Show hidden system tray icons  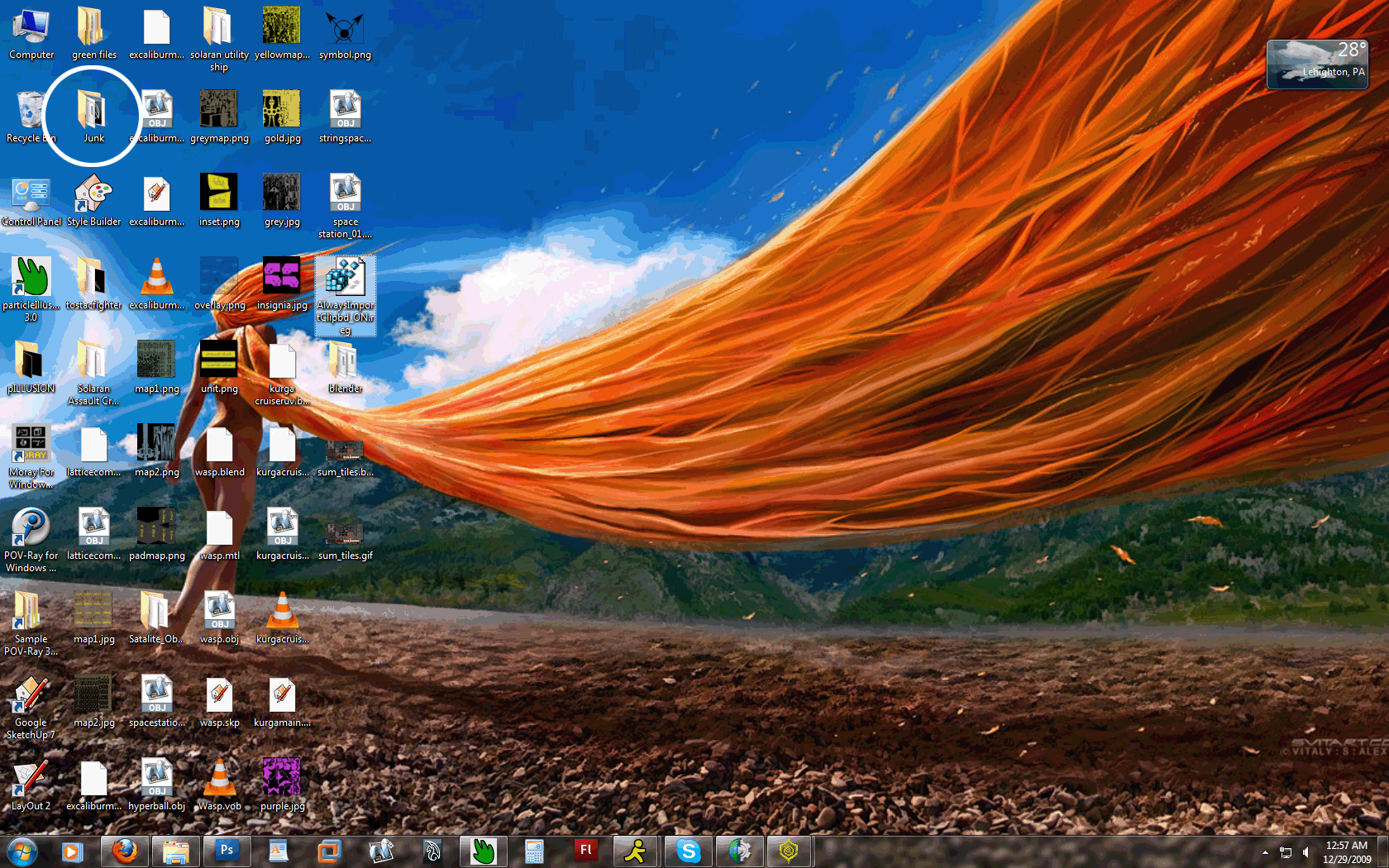pos(1265,852)
